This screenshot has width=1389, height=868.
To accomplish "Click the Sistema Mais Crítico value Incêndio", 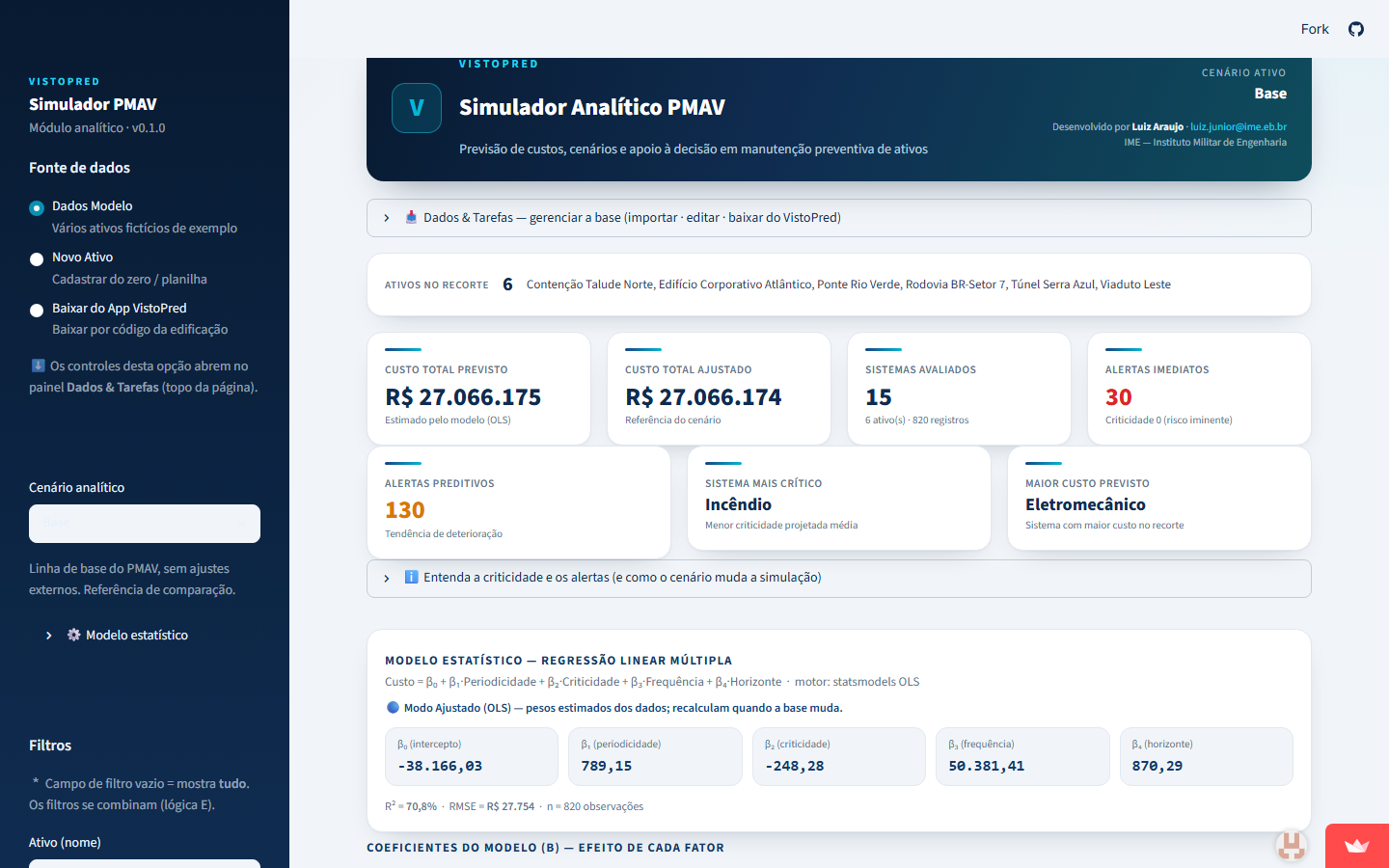I will click(738, 504).
